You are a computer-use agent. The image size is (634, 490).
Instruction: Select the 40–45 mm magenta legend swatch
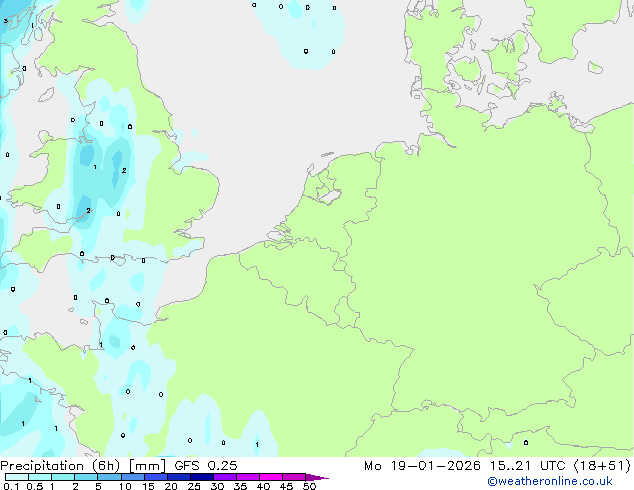[x=271, y=477]
